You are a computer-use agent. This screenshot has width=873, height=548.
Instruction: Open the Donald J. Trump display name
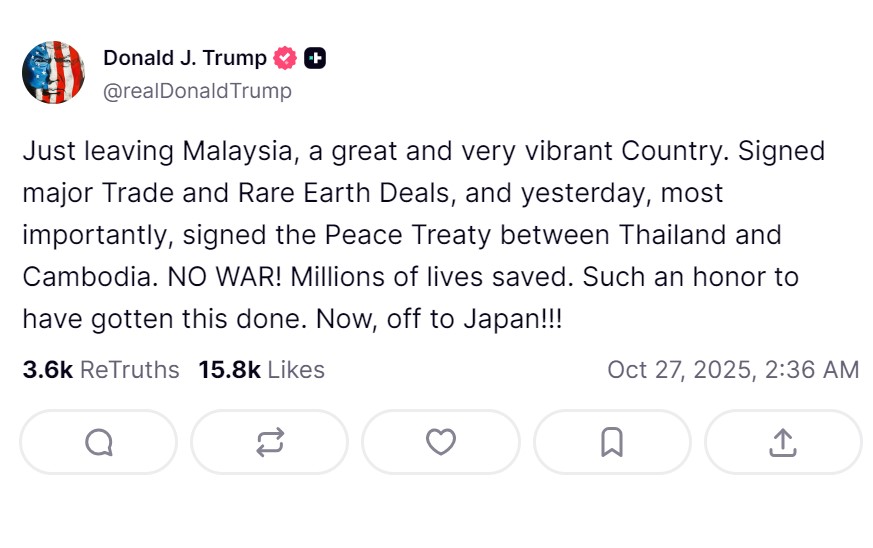[184, 58]
